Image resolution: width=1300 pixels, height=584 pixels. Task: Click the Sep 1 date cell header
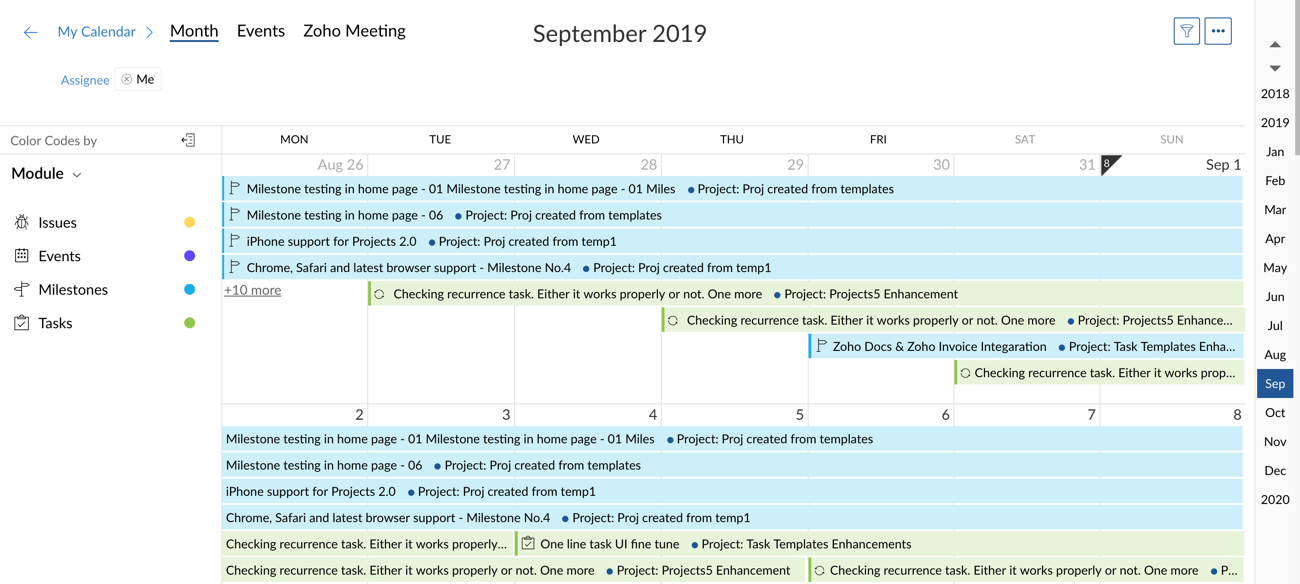click(x=1223, y=165)
